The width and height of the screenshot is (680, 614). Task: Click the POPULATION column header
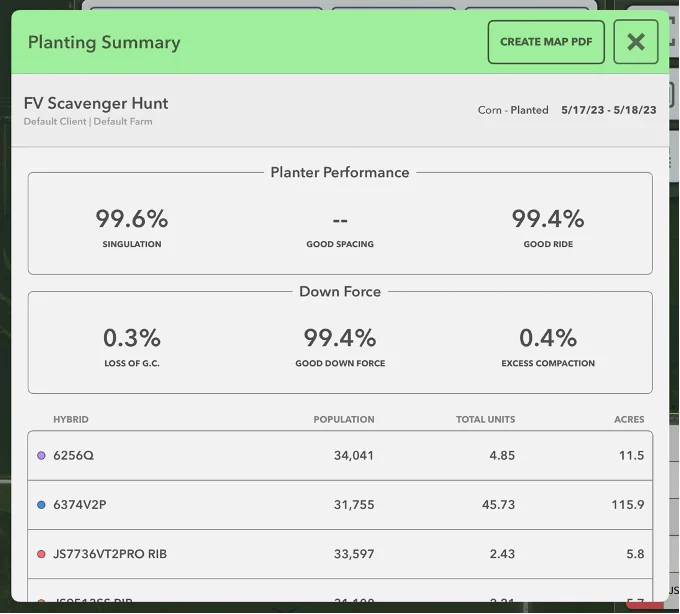[344, 419]
